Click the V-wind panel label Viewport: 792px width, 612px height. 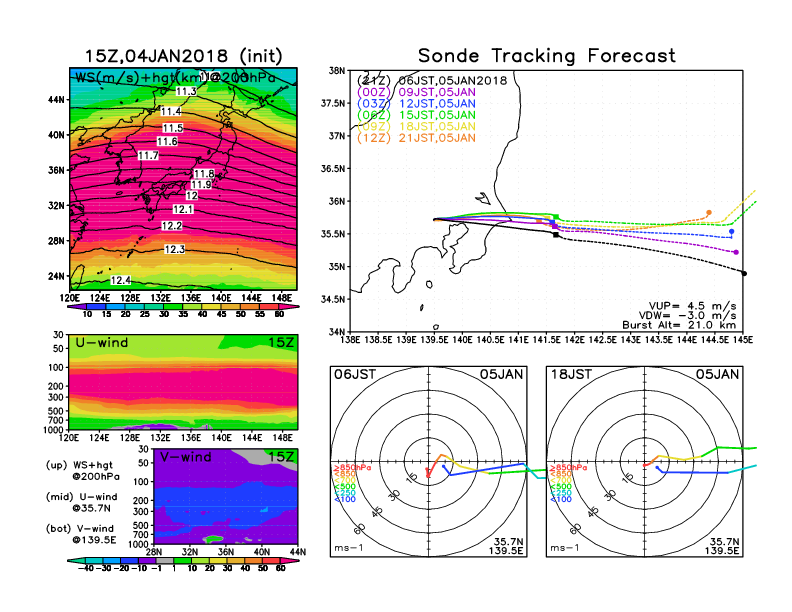pyautogui.click(x=186, y=456)
